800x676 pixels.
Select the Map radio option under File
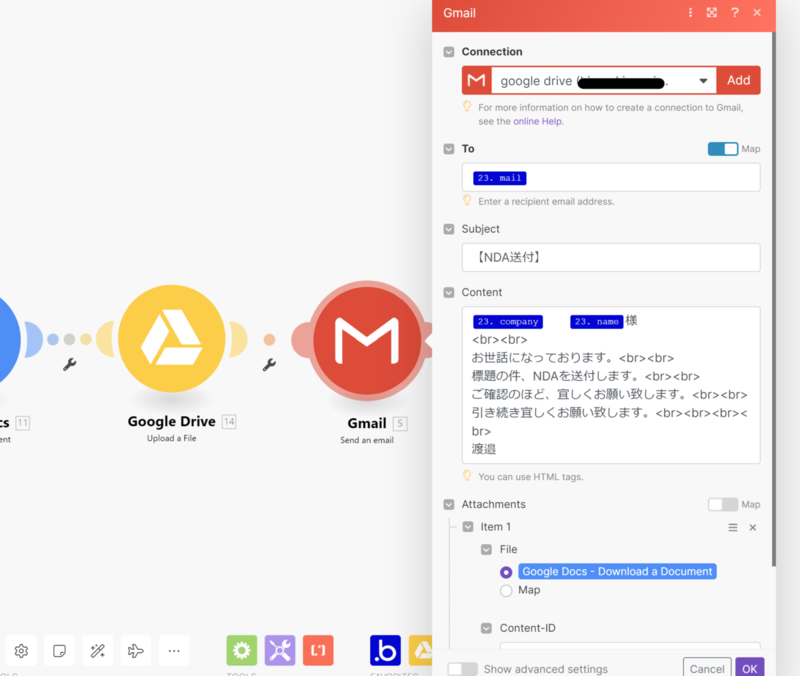click(506, 591)
